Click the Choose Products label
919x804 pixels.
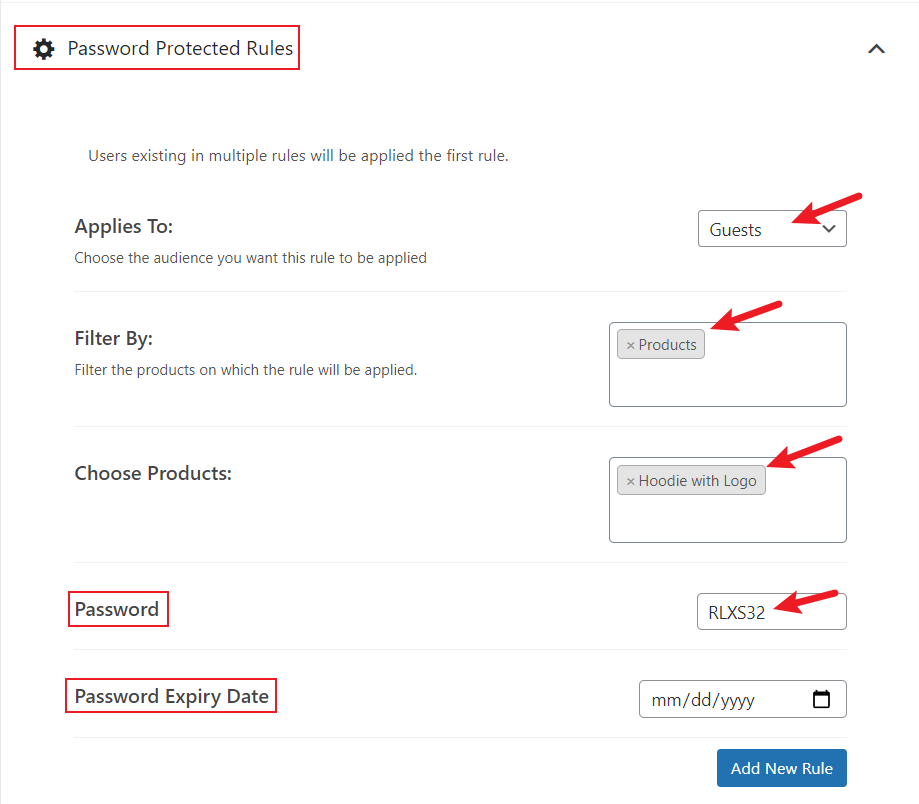tap(153, 473)
